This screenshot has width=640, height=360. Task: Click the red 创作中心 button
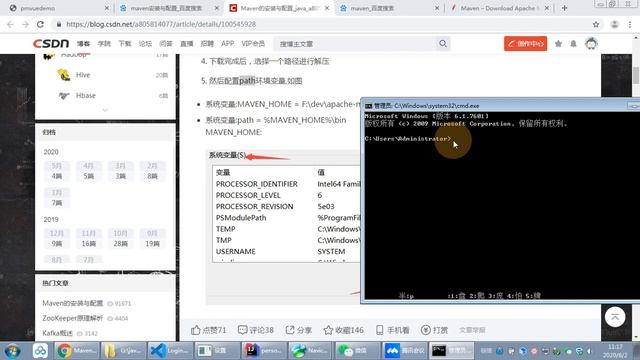525,44
